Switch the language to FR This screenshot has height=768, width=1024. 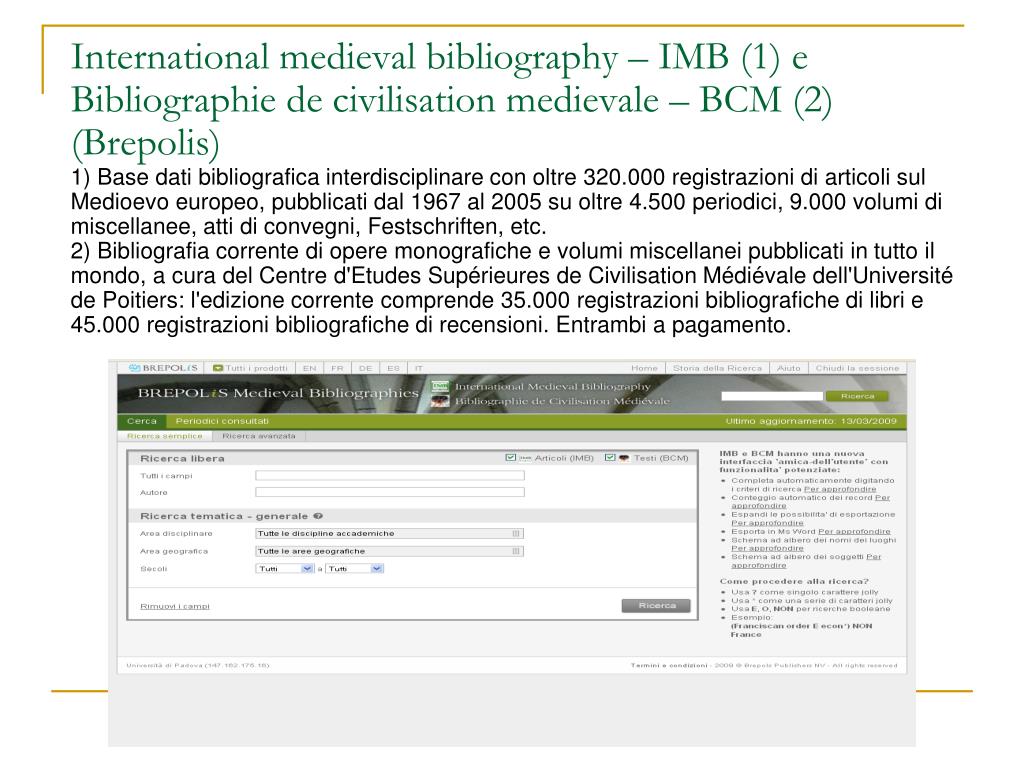337,368
